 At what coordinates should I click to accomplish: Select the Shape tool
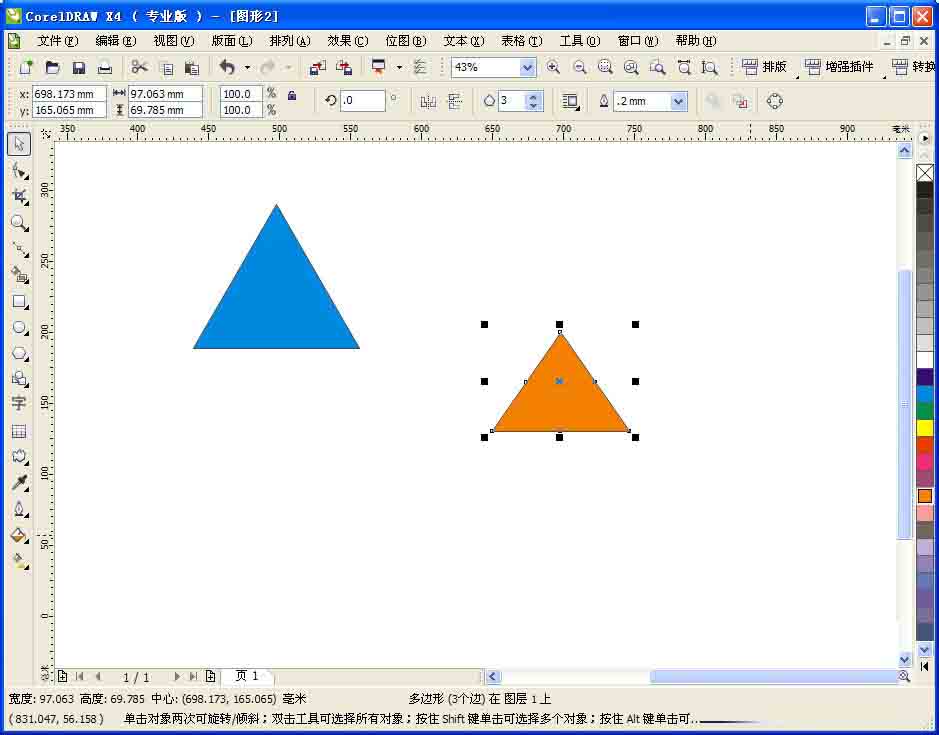tap(18, 170)
